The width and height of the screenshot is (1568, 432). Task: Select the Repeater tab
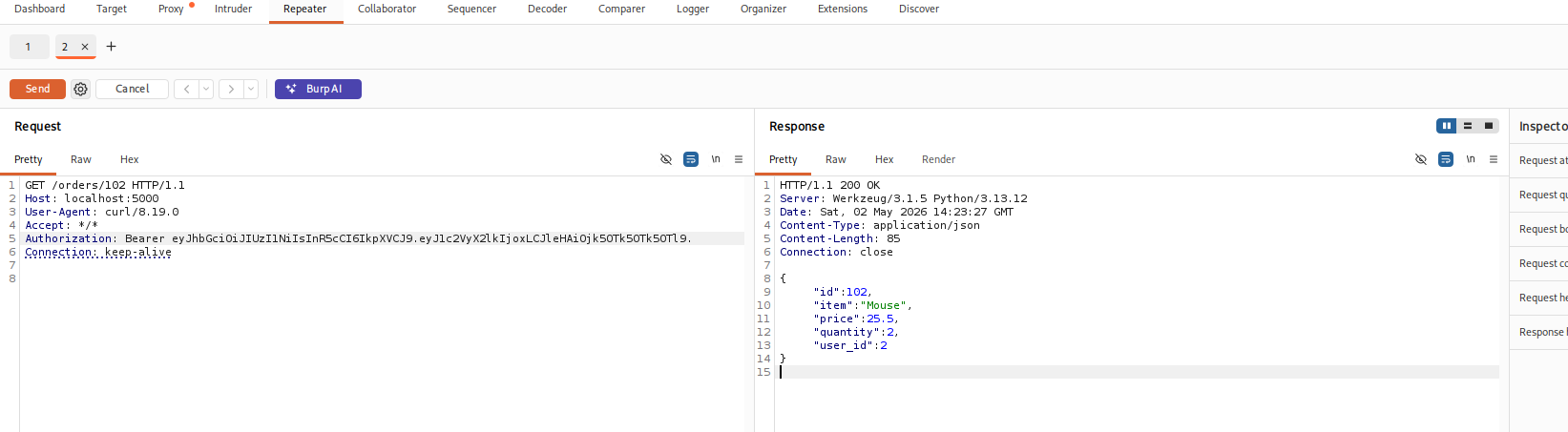(x=305, y=9)
